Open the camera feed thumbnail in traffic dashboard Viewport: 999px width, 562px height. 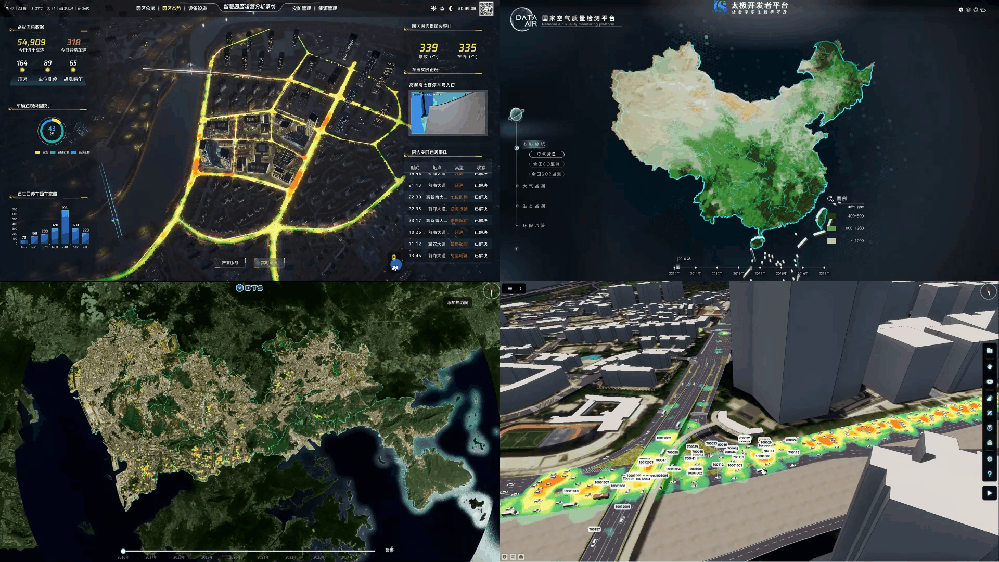tap(448, 112)
